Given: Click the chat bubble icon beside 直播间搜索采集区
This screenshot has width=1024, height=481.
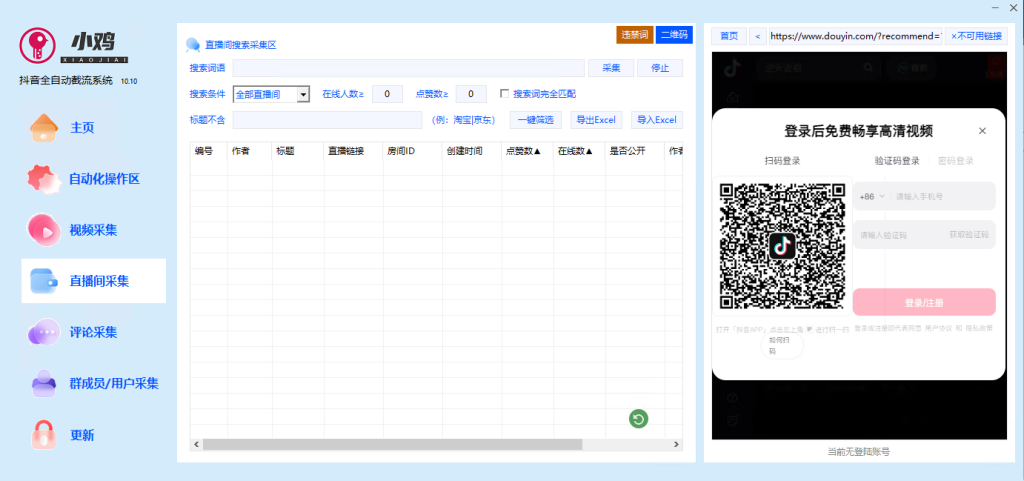Looking at the screenshot, I should click(x=193, y=45).
